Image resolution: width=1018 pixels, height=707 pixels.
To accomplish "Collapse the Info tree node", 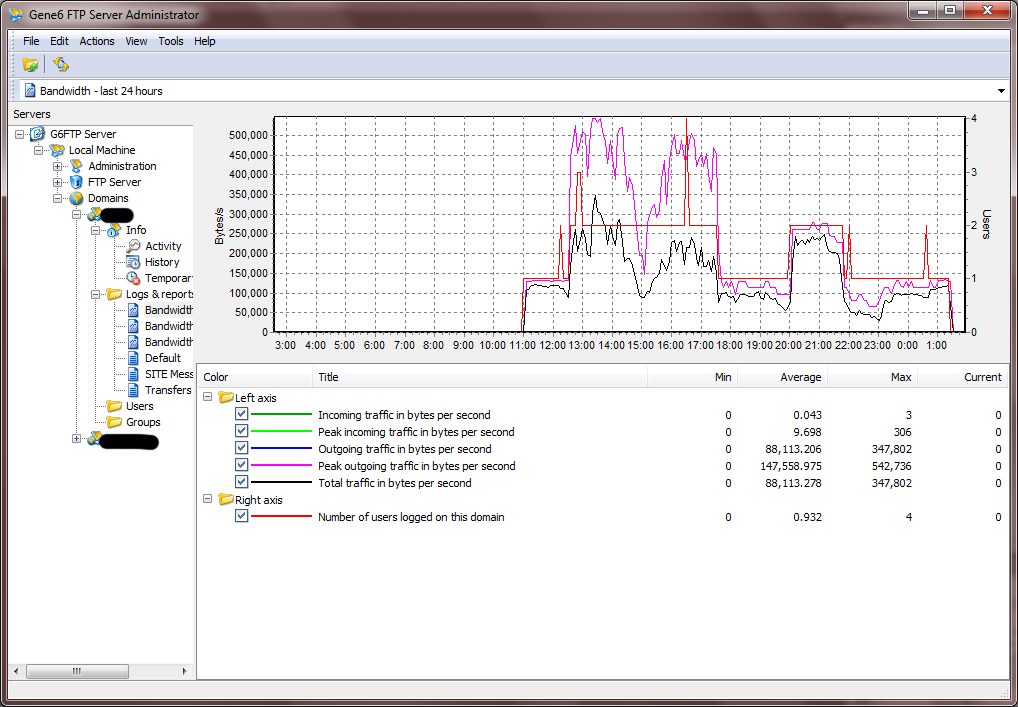I will (x=95, y=230).
